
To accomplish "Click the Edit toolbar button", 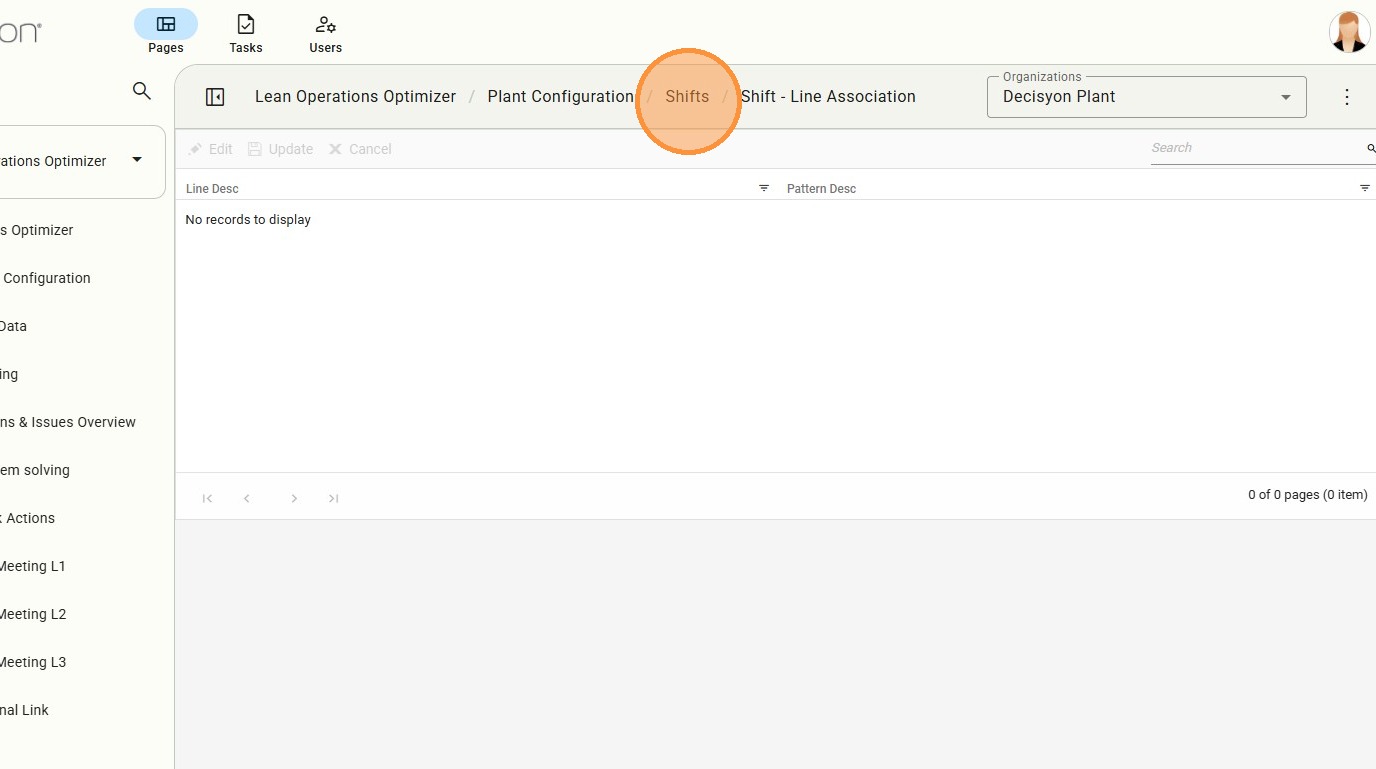I will (x=211, y=149).
